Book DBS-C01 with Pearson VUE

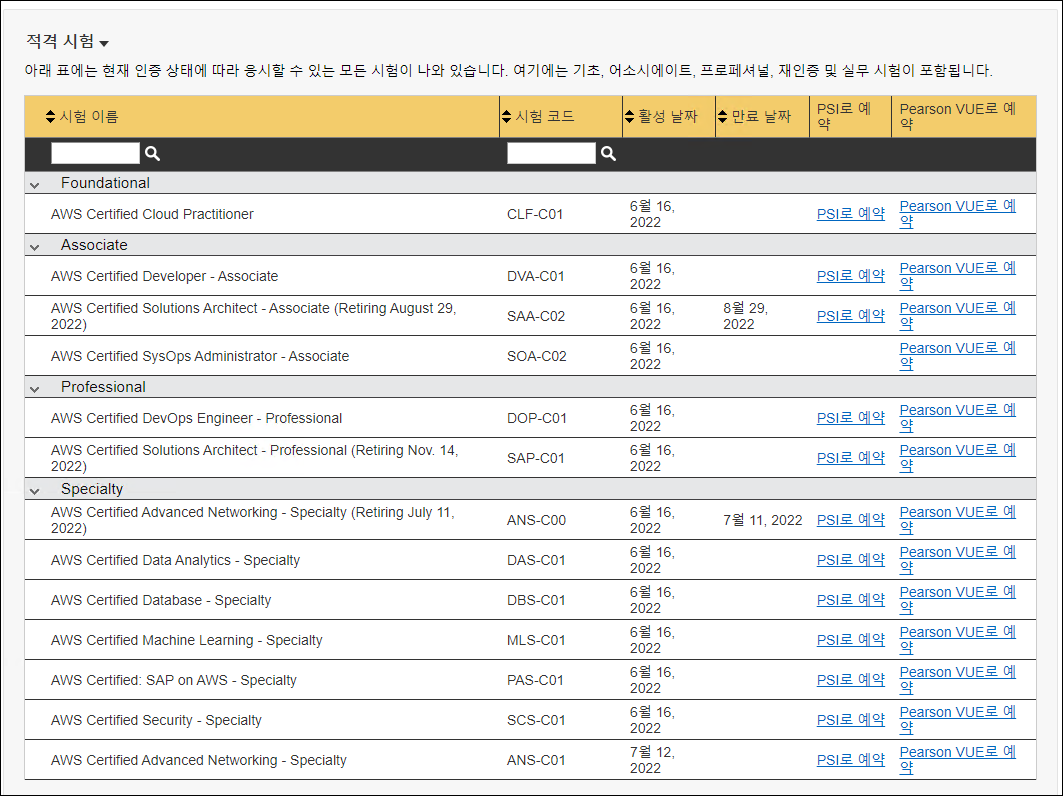957,600
